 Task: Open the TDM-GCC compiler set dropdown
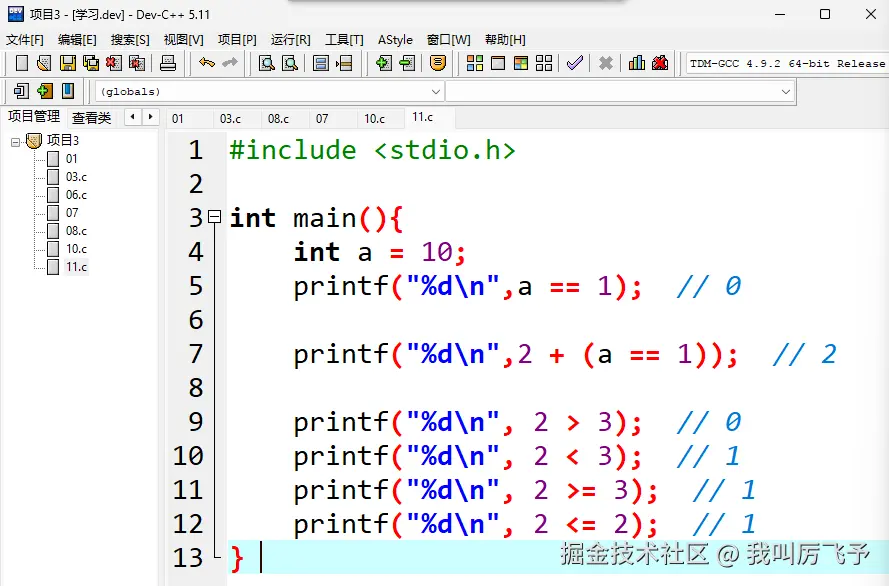coord(787,63)
